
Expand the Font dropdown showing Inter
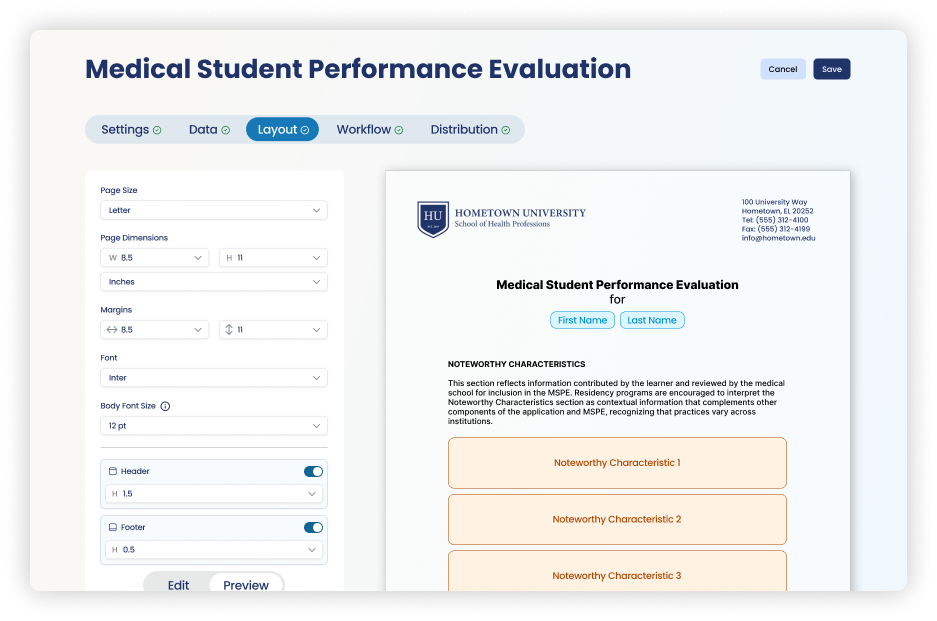214,378
